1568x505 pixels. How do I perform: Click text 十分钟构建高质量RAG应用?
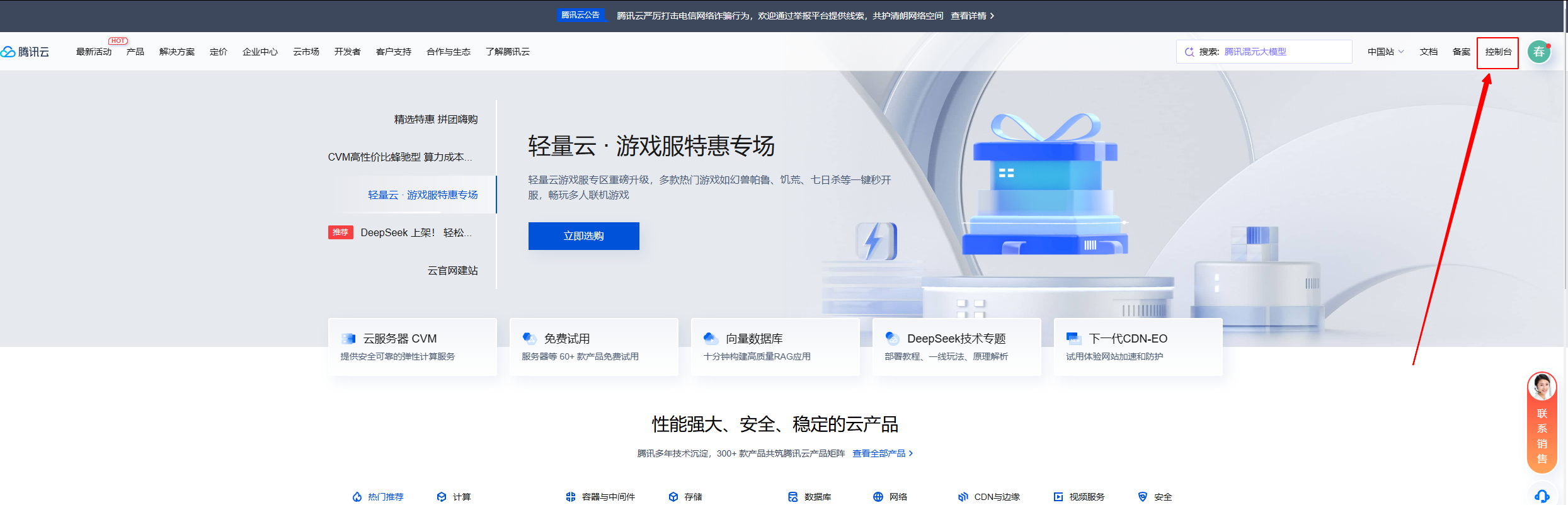[757, 356]
